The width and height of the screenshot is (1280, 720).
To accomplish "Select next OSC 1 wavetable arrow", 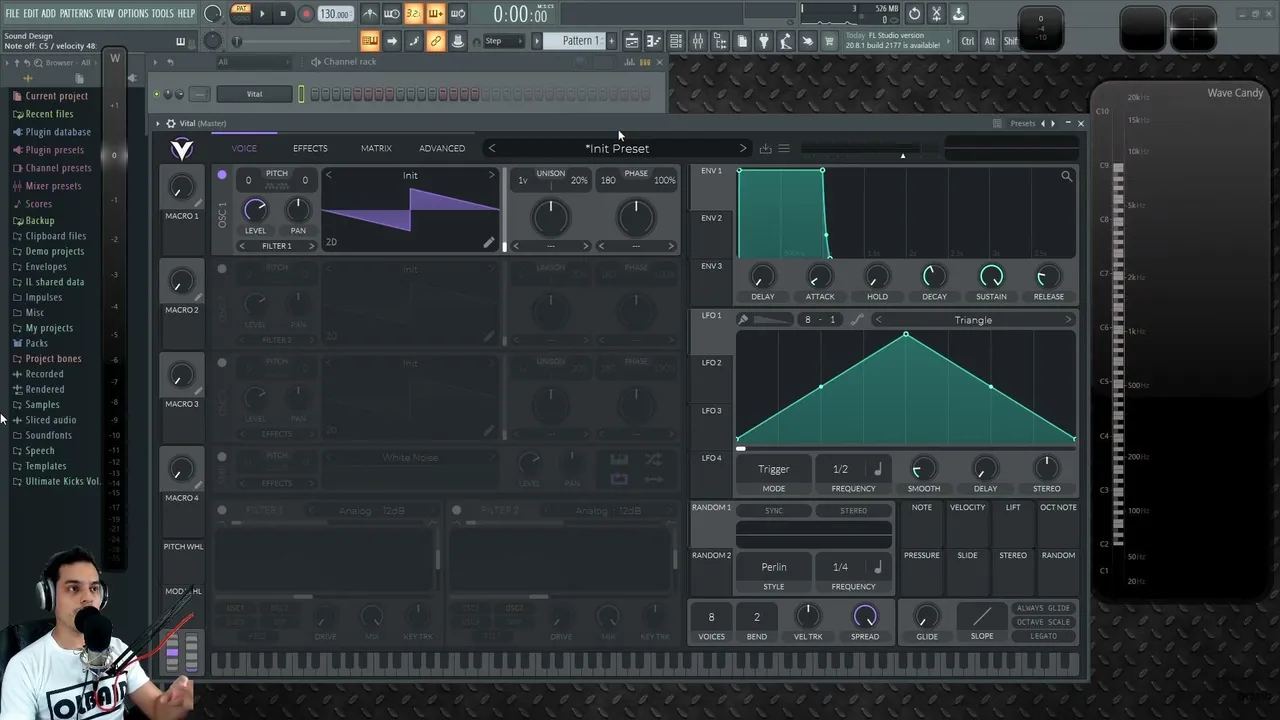I will click(491, 175).
